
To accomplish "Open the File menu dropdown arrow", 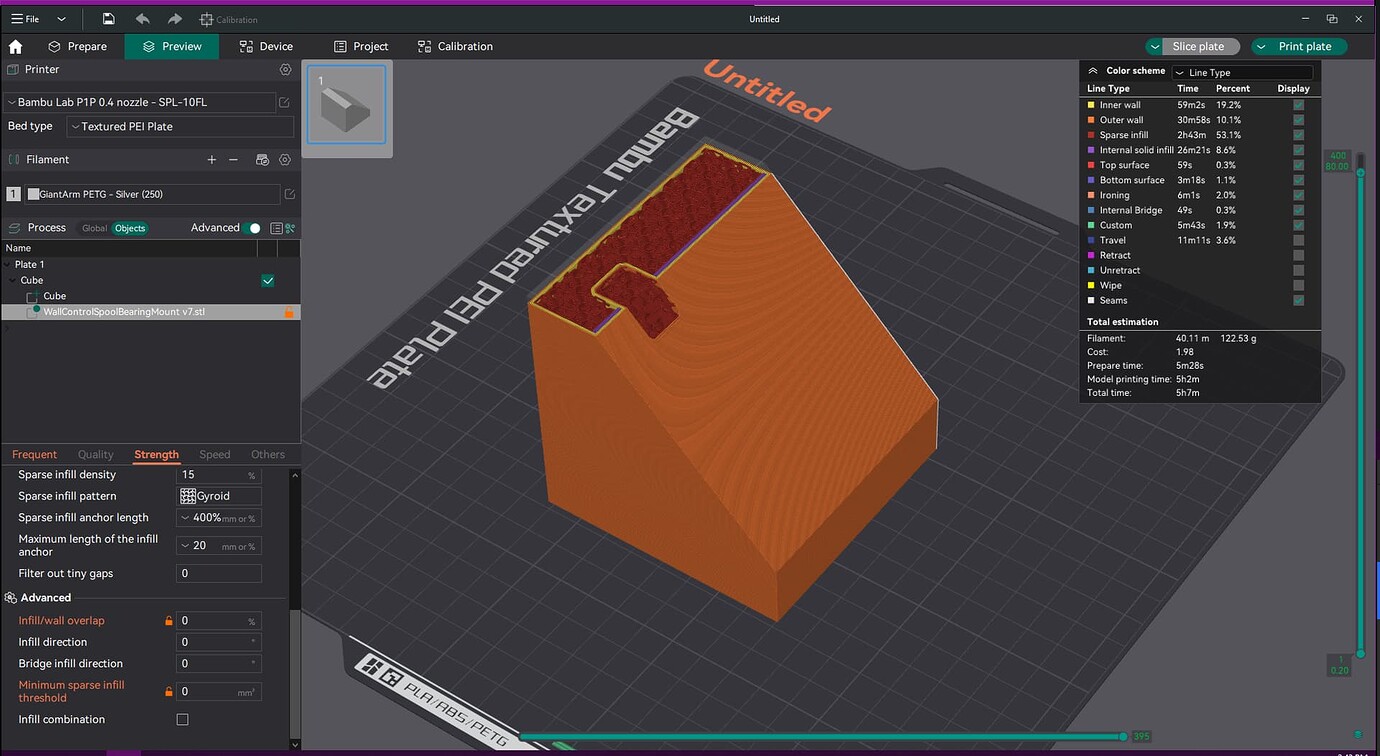I will point(61,19).
